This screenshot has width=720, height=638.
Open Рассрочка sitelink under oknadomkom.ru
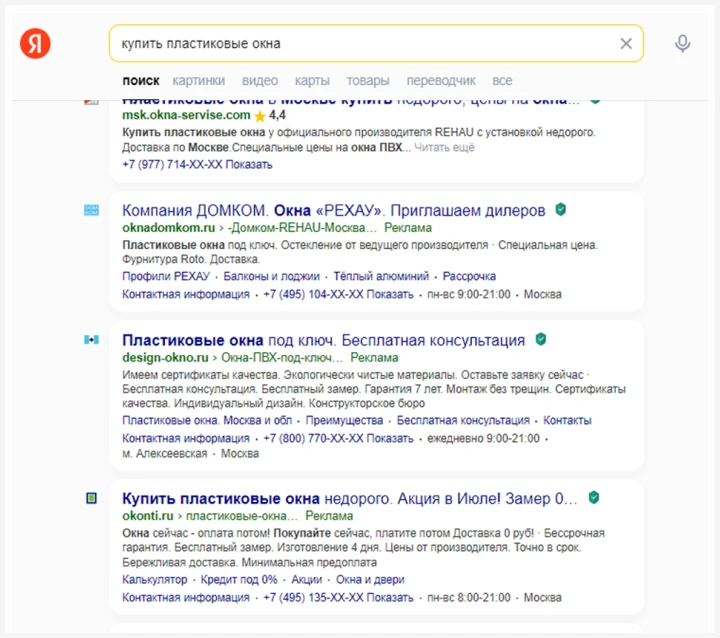coord(469,276)
